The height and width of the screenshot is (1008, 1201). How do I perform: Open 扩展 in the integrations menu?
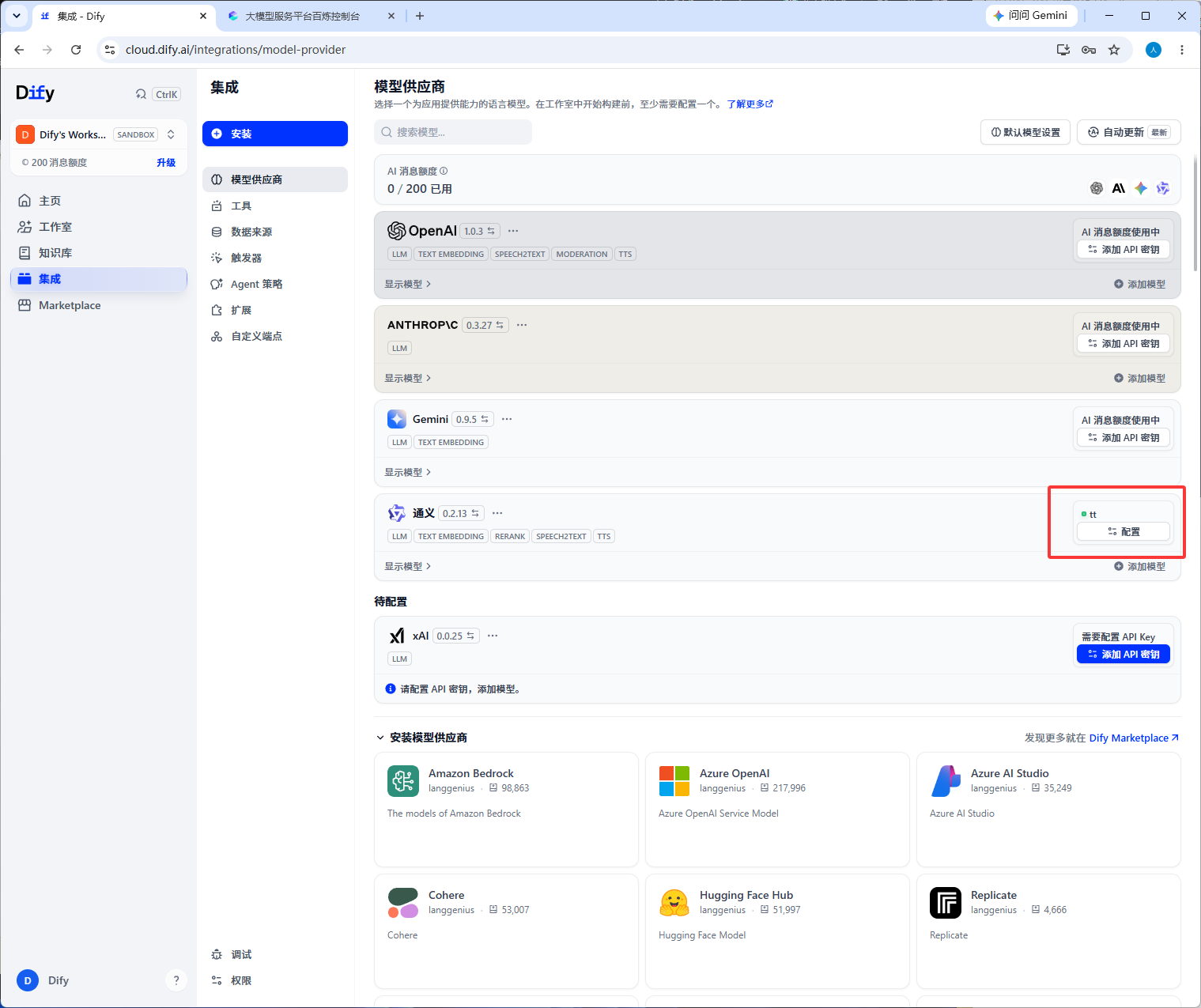point(275,310)
